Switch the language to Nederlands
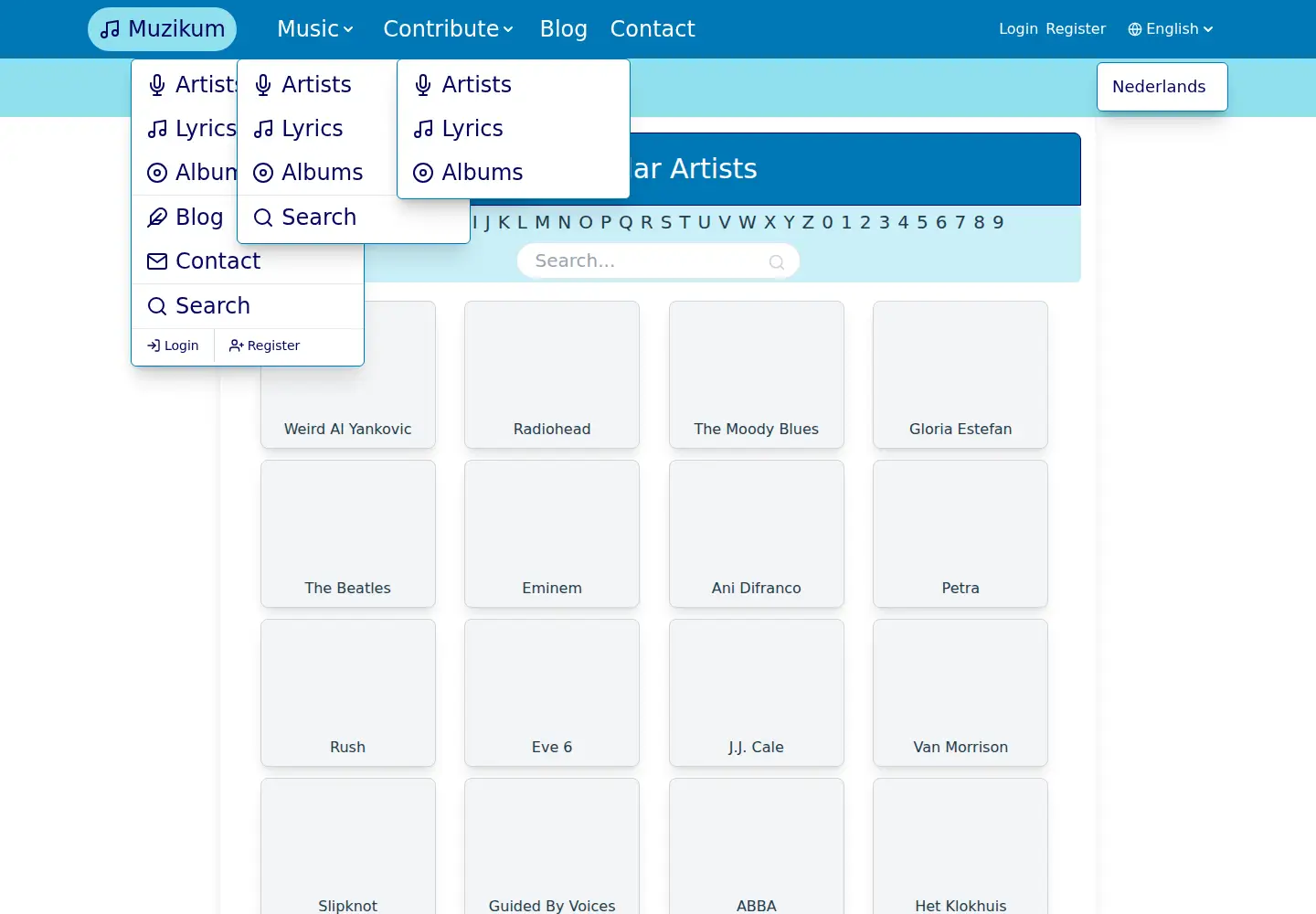Image resolution: width=1316 pixels, height=914 pixels. 1159,87
